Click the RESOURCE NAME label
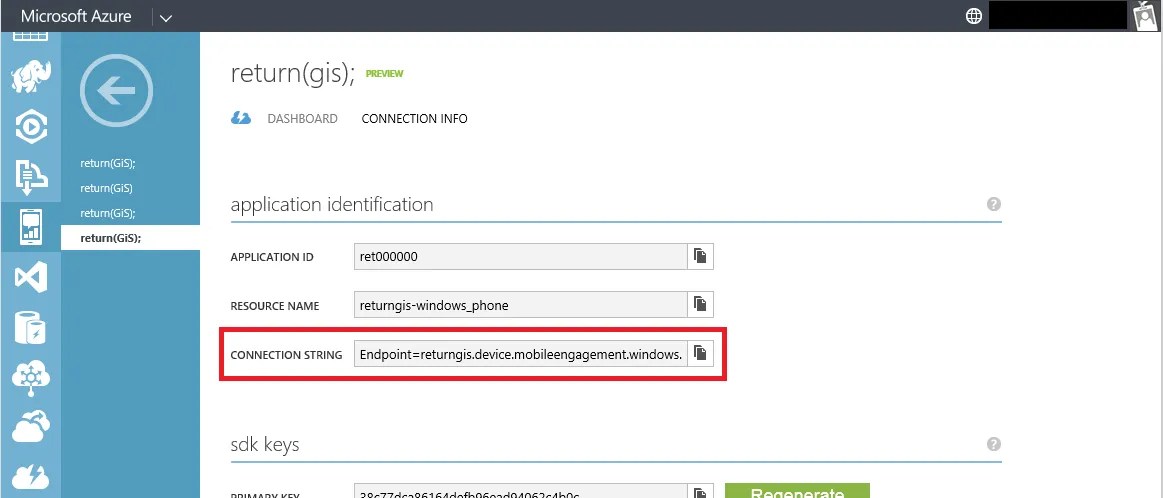Viewport: 1163px width, 498px height. [275, 306]
